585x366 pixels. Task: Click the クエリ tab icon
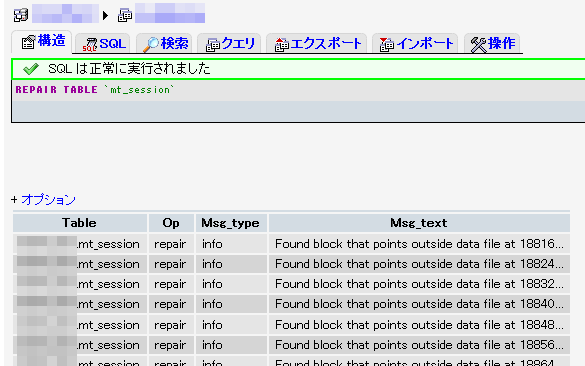[213, 45]
